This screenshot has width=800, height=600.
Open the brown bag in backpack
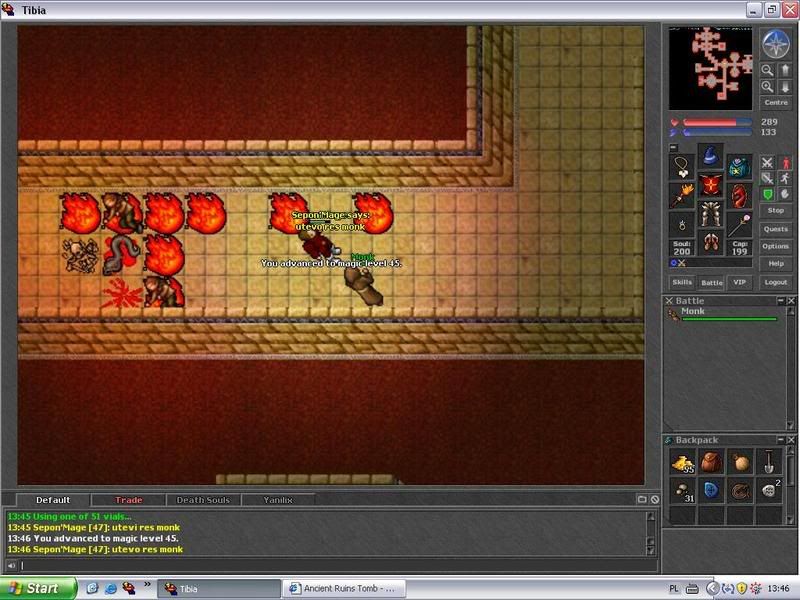[711, 462]
